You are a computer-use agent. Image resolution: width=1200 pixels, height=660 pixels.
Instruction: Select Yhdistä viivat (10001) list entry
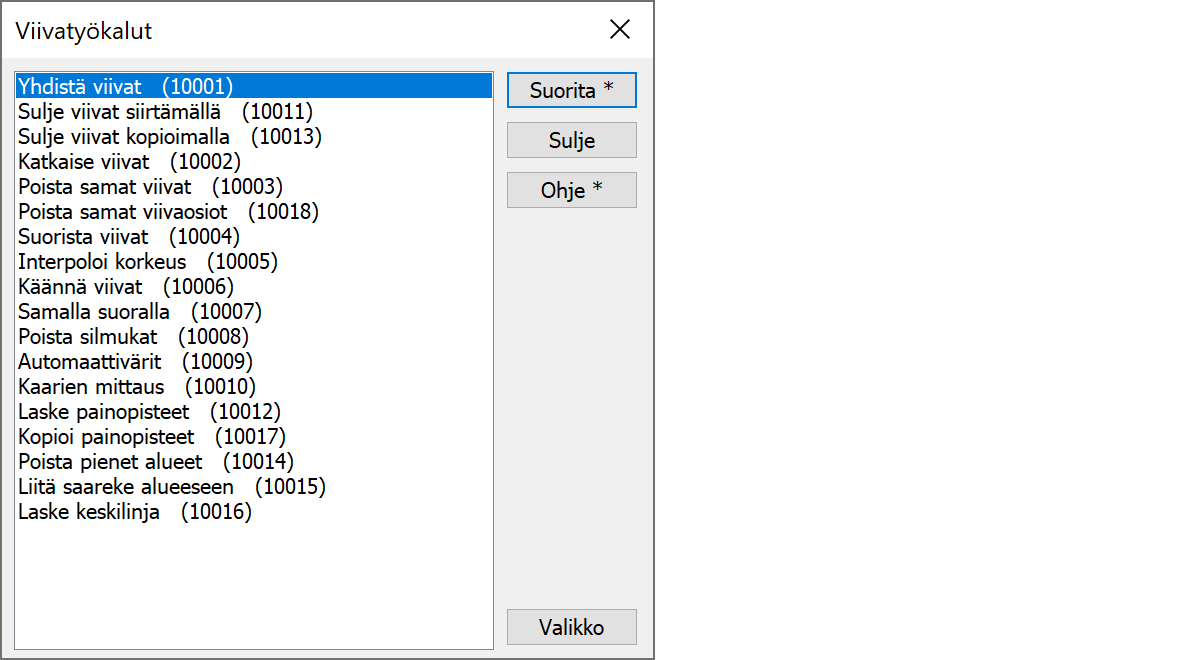(125, 86)
